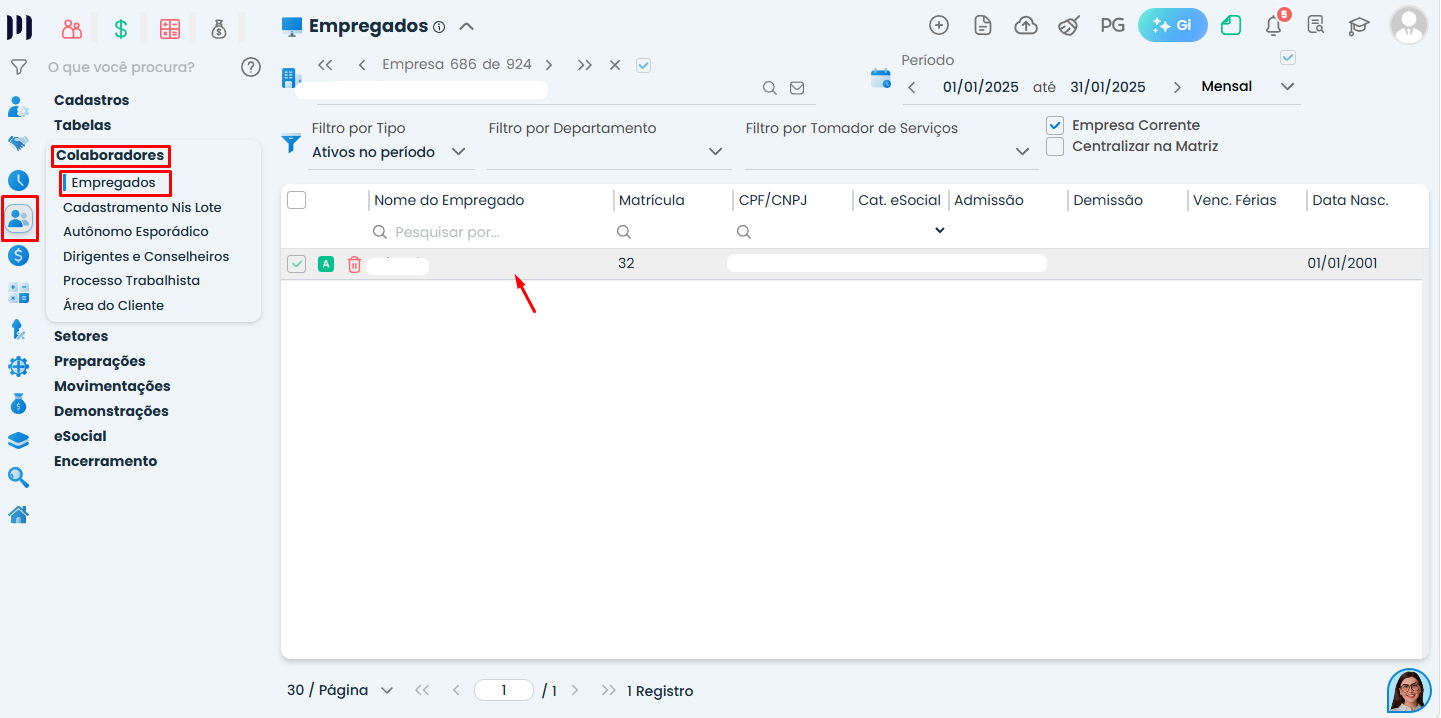Advance to next period arrow
This screenshot has height=718, width=1441.
click(1177, 87)
